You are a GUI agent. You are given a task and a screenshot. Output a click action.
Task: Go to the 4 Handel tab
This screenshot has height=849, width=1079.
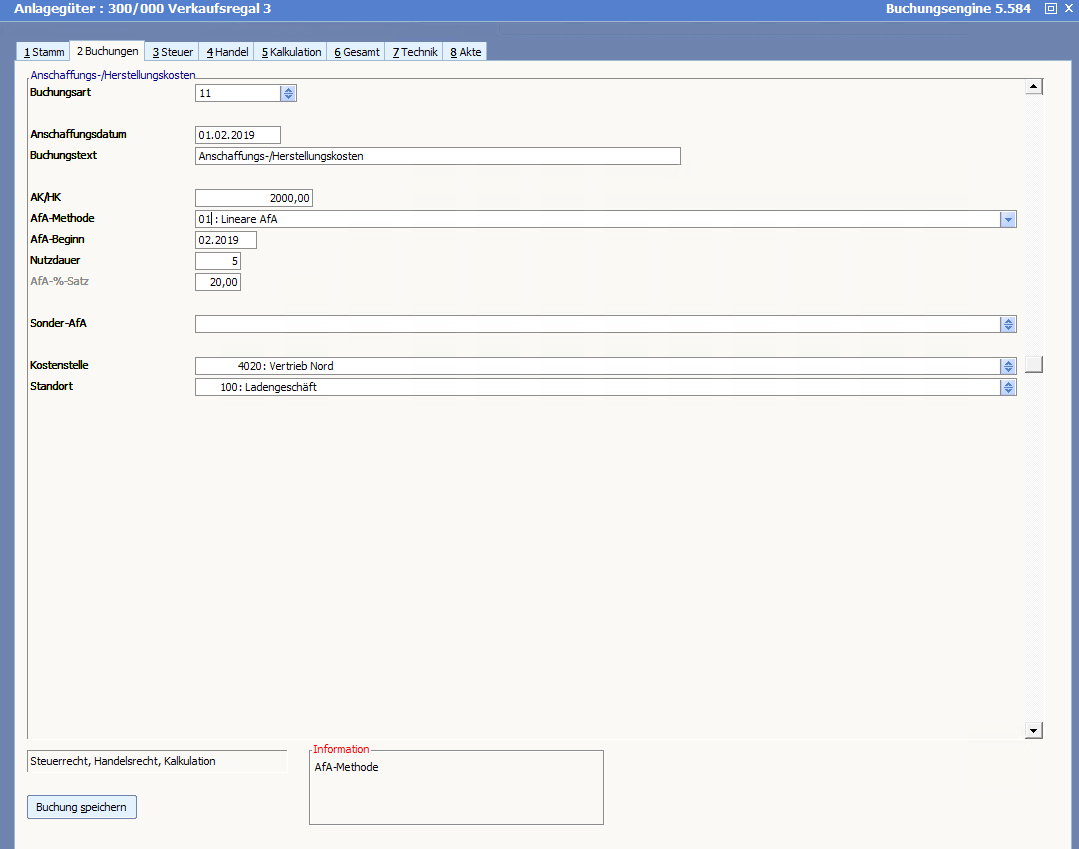coord(227,52)
